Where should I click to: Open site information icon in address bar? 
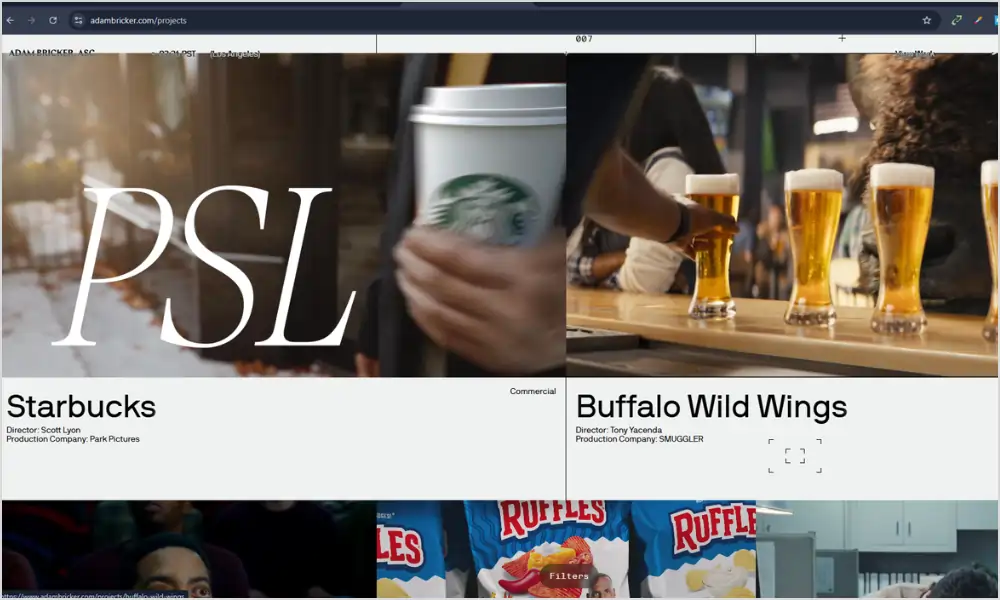(78, 20)
